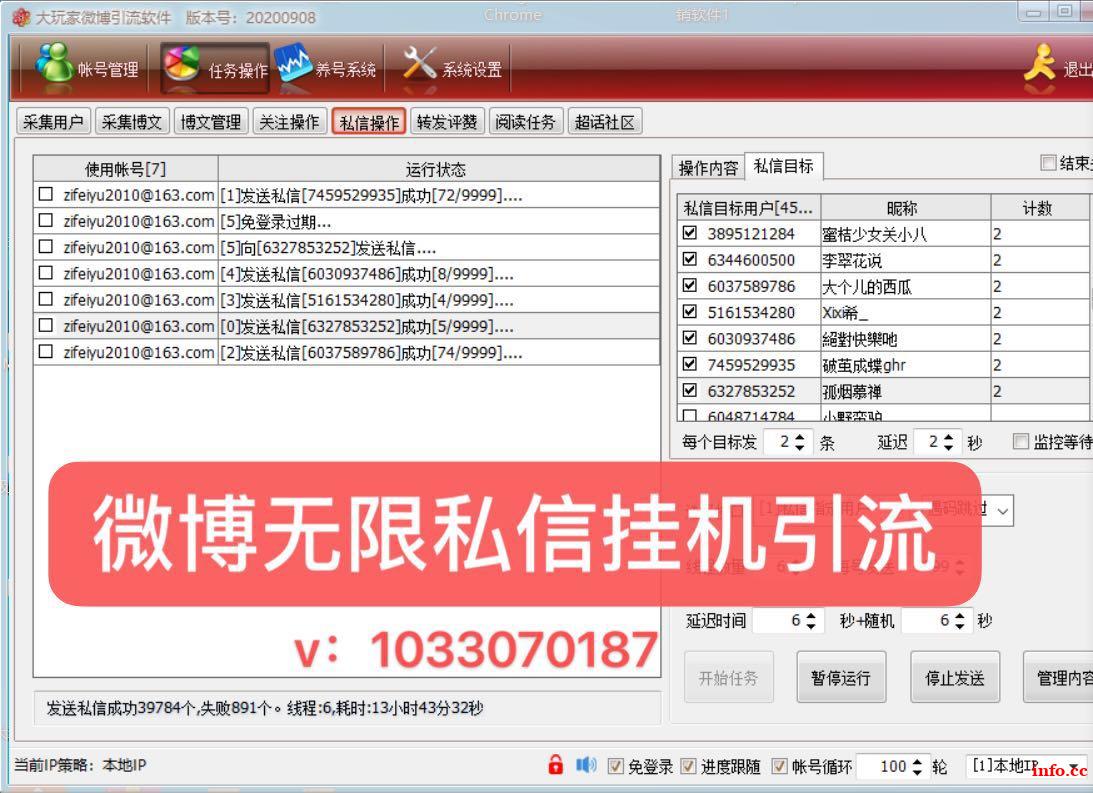
Task: Uncheck target user 6030937486
Action: click(690, 337)
